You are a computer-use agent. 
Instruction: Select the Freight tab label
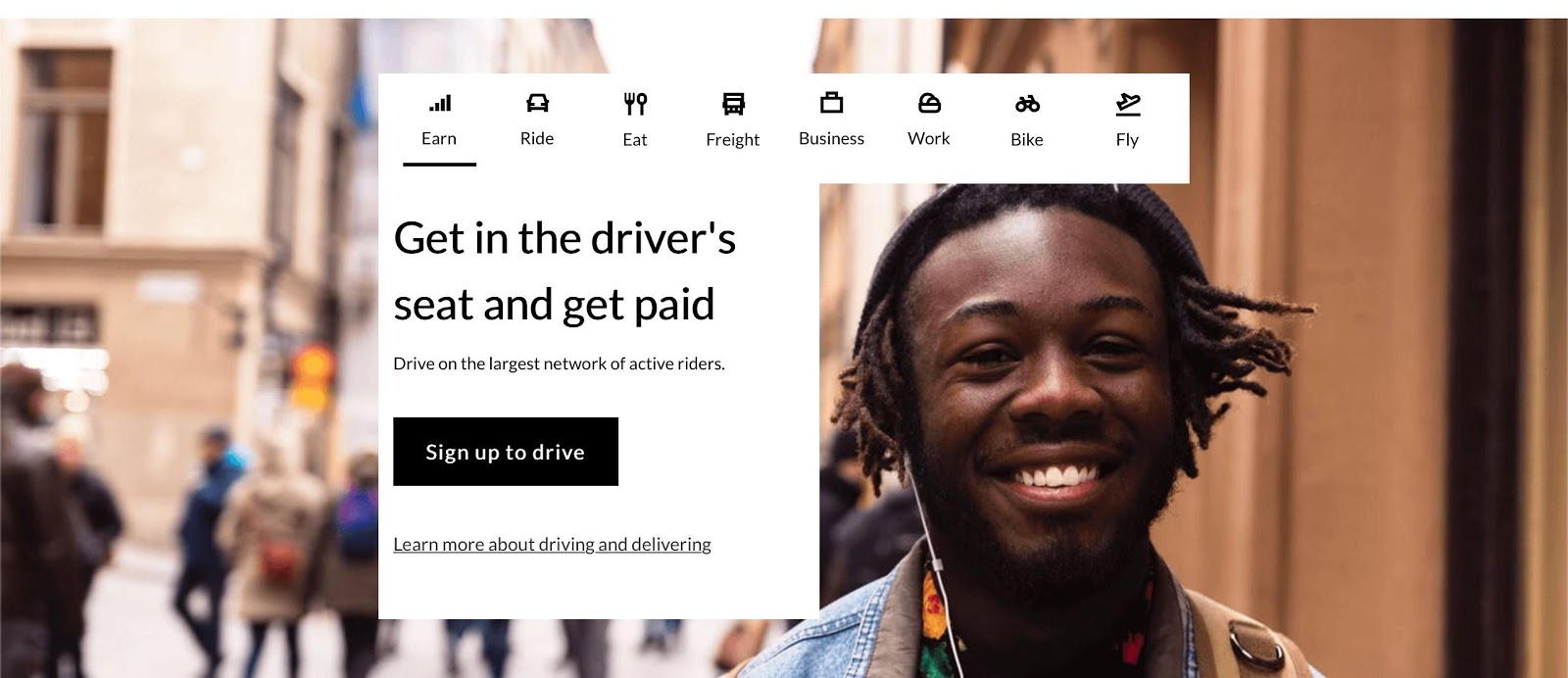point(733,140)
